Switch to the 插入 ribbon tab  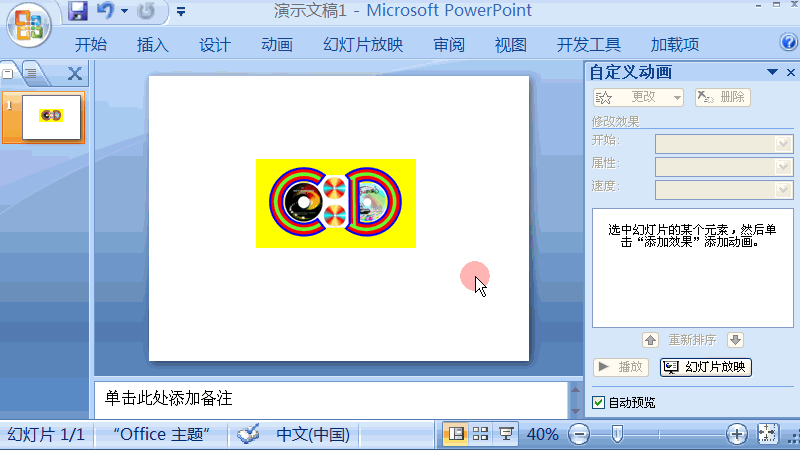(153, 45)
